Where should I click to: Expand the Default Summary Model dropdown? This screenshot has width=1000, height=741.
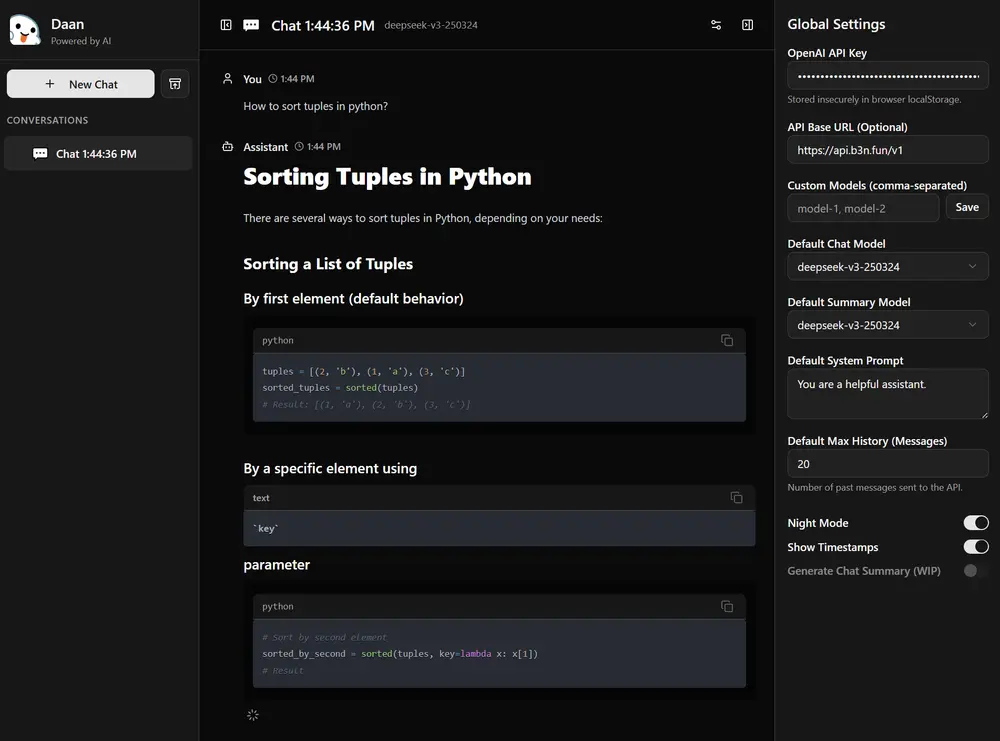click(887, 325)
